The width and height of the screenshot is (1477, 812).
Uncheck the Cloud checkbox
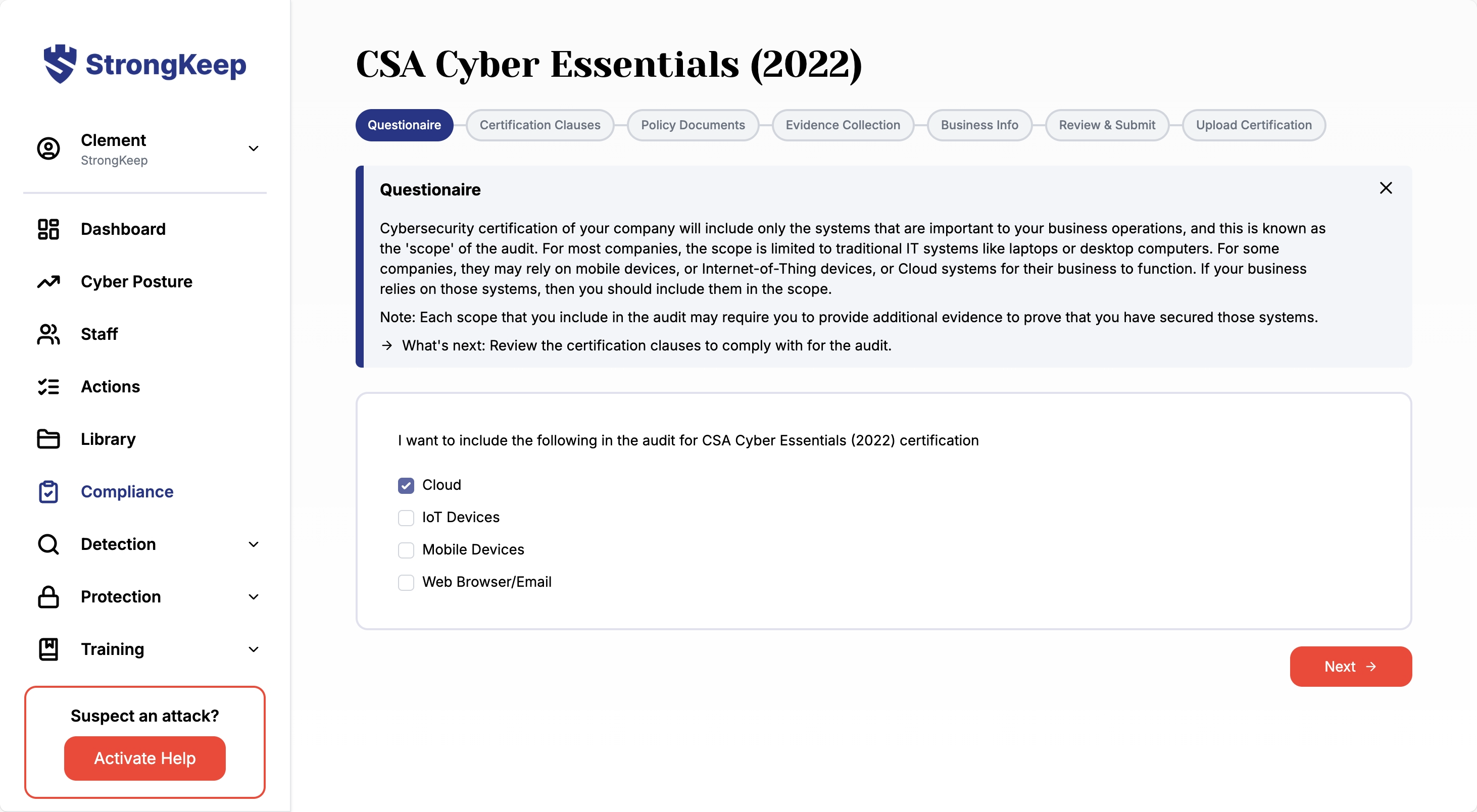click(x=406, y=485)
